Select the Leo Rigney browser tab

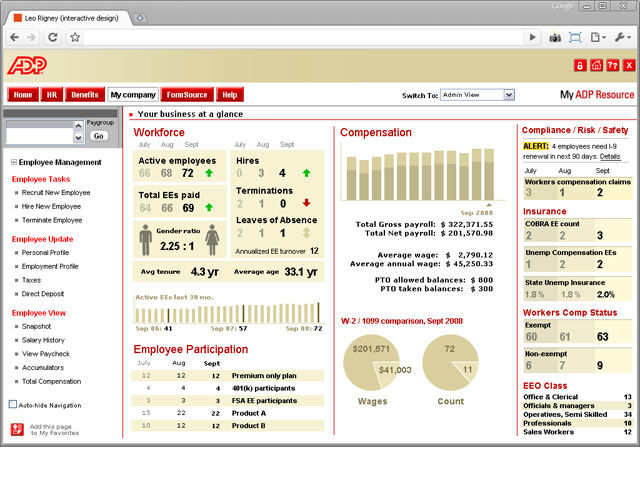point(69,18)
